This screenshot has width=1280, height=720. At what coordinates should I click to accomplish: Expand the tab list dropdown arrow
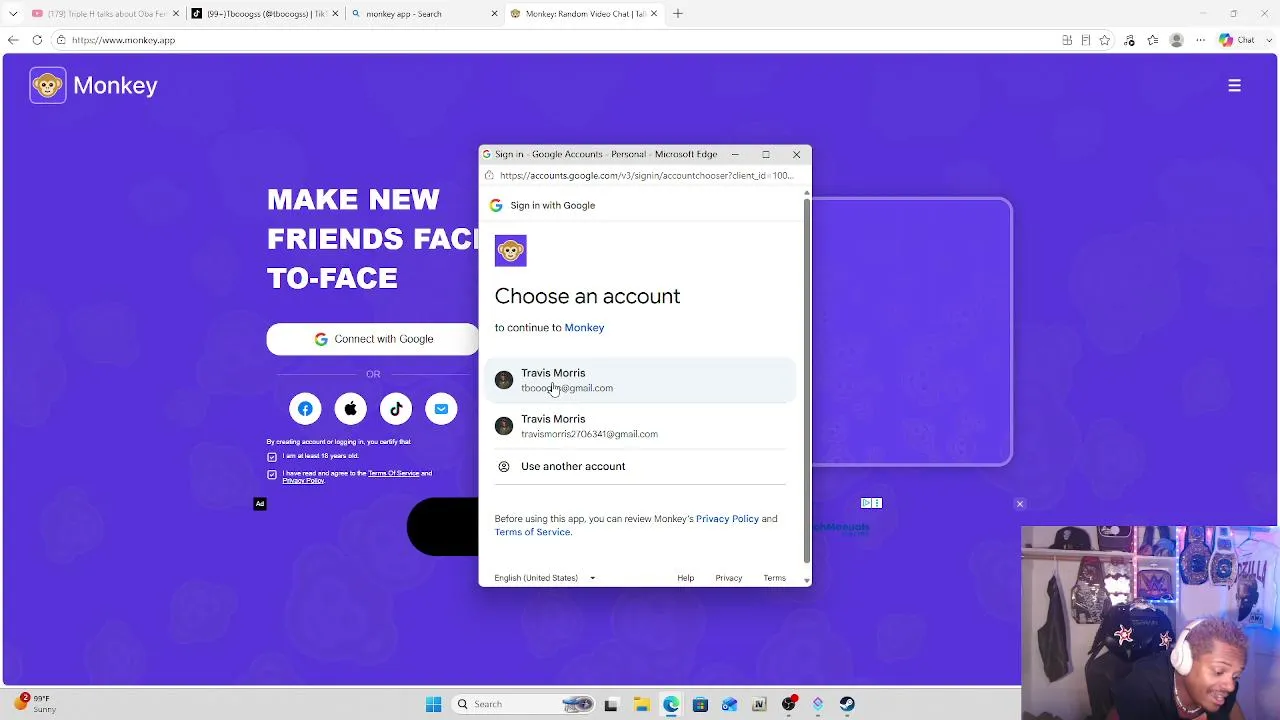tap(13, 14)
